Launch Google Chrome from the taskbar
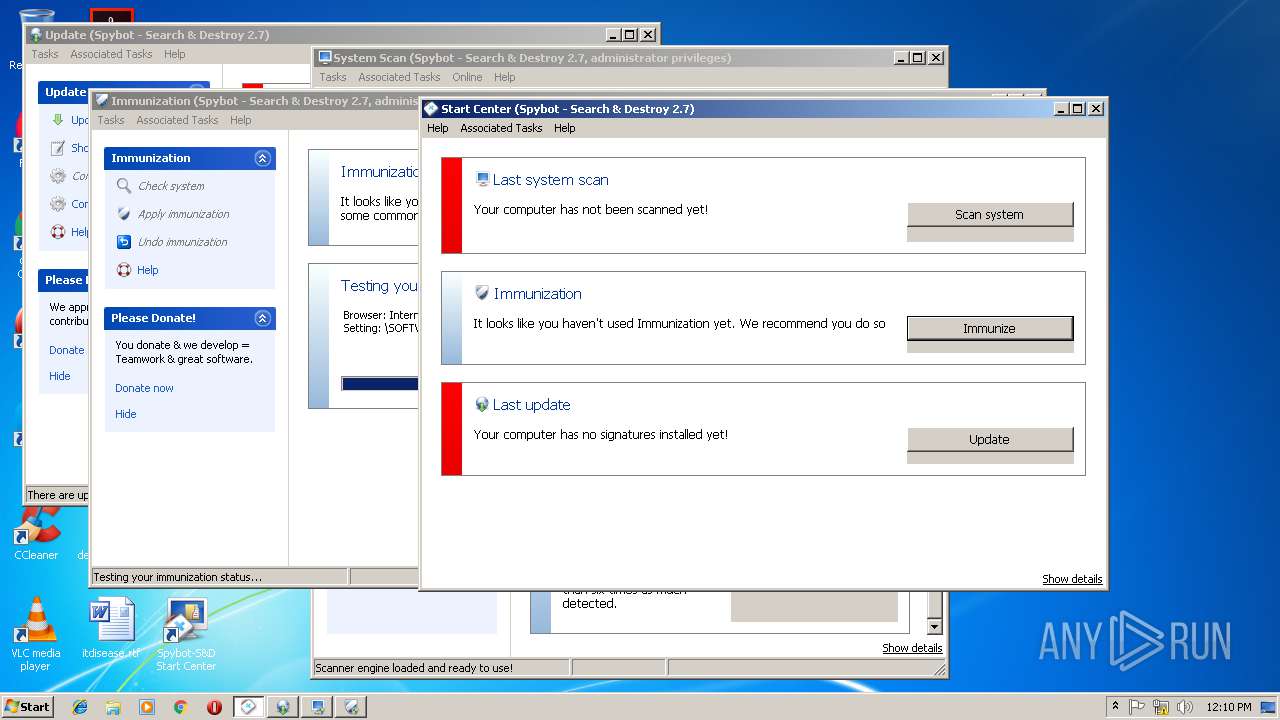The width and height of the screenshot is (1280, 720). (x=180, y=707)
